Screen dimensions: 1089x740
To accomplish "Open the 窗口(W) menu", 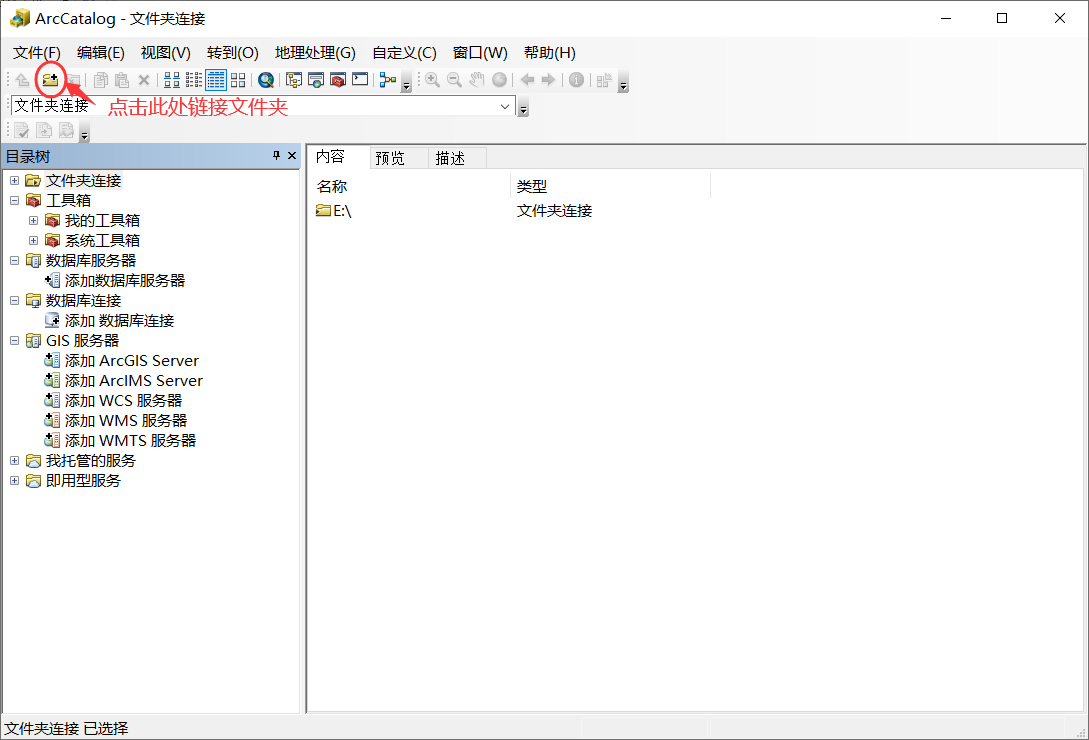I will click(x=480, y=53).
